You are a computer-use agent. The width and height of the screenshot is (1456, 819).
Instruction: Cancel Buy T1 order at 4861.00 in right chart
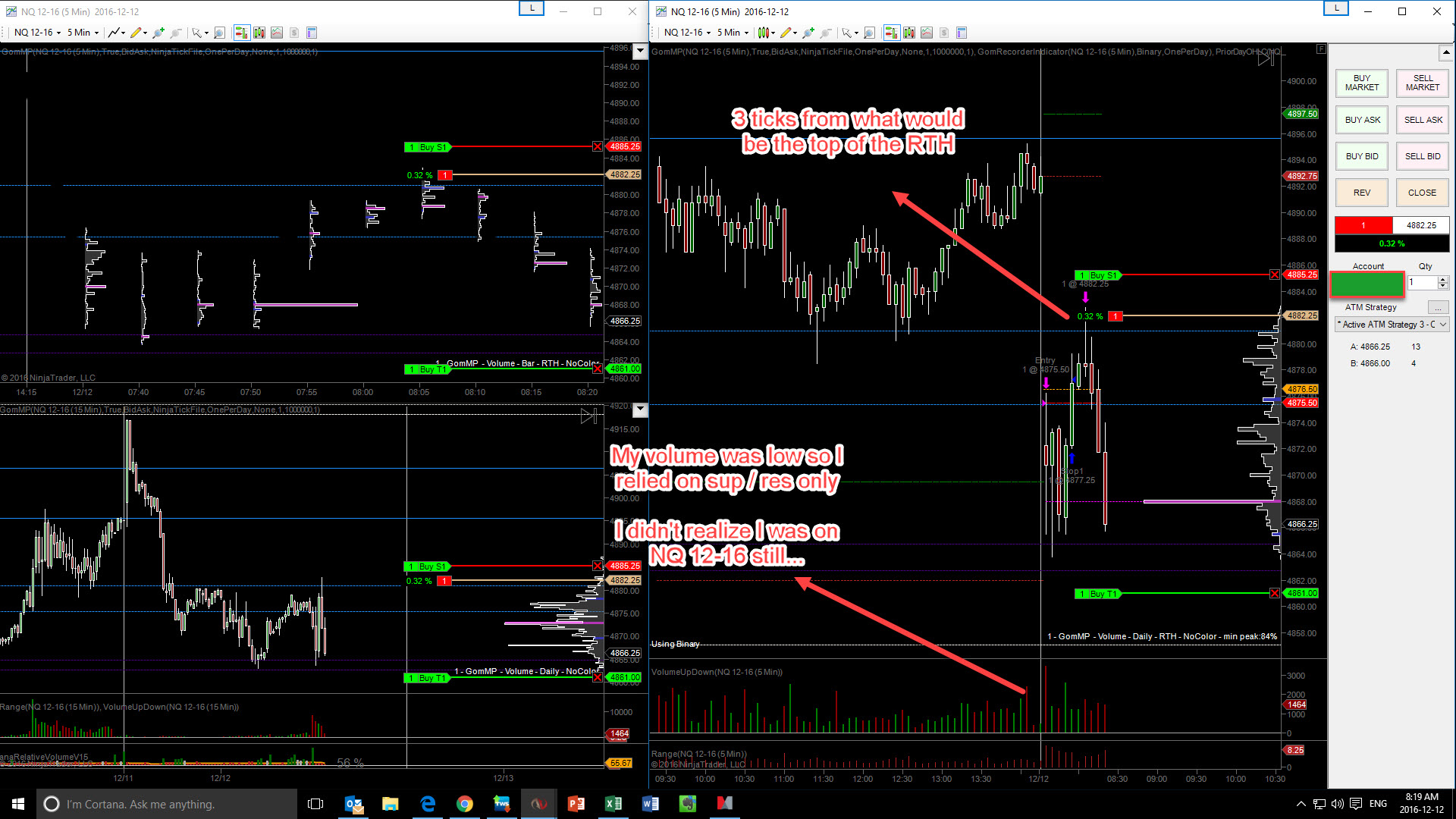[x=1275, y=593]
